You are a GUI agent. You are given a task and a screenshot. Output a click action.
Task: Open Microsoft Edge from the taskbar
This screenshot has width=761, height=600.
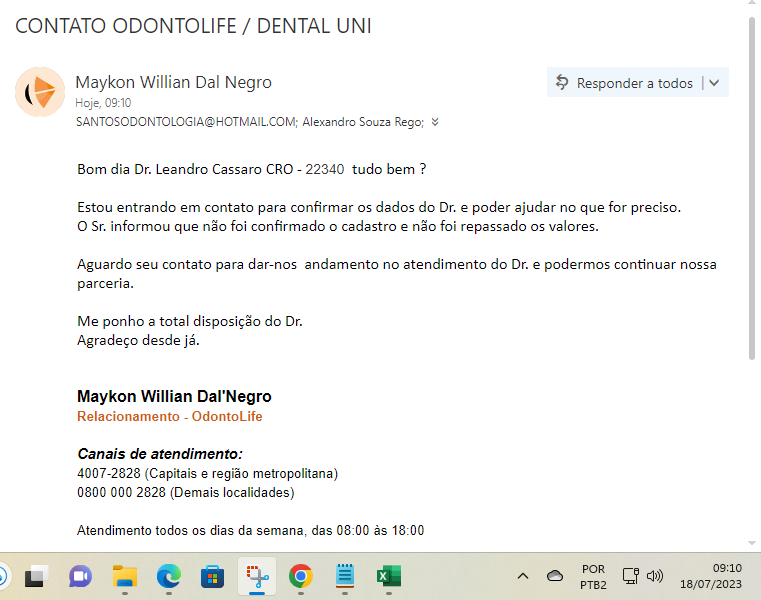pos(168,576)
